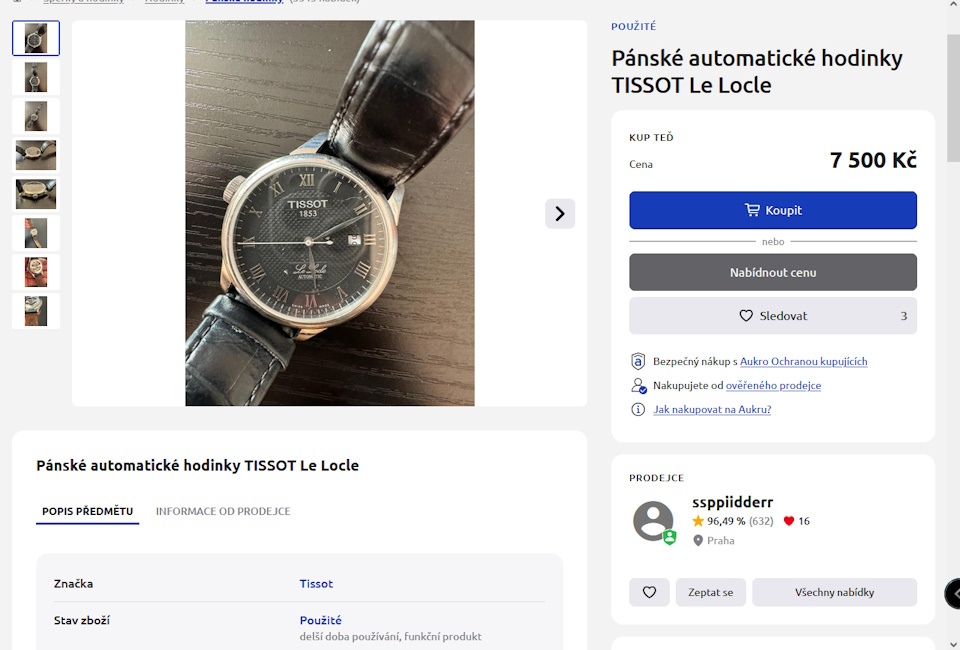Image resolution: width=960 pixels, height=650 pixels.
Task: Click the Aukro buyer protection shield icon
Action: (x=638, y=361)
